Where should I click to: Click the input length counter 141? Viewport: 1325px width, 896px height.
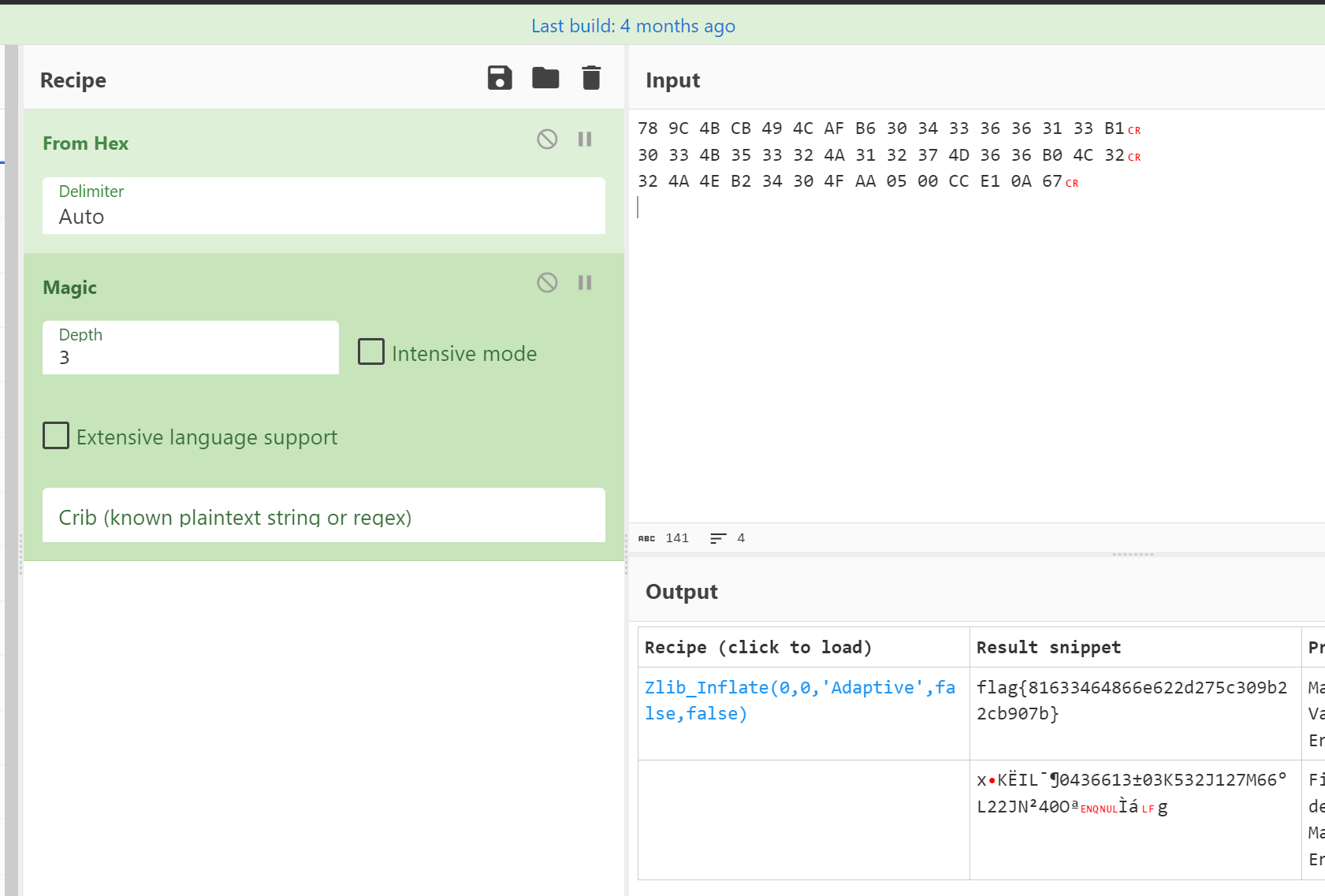664,538
